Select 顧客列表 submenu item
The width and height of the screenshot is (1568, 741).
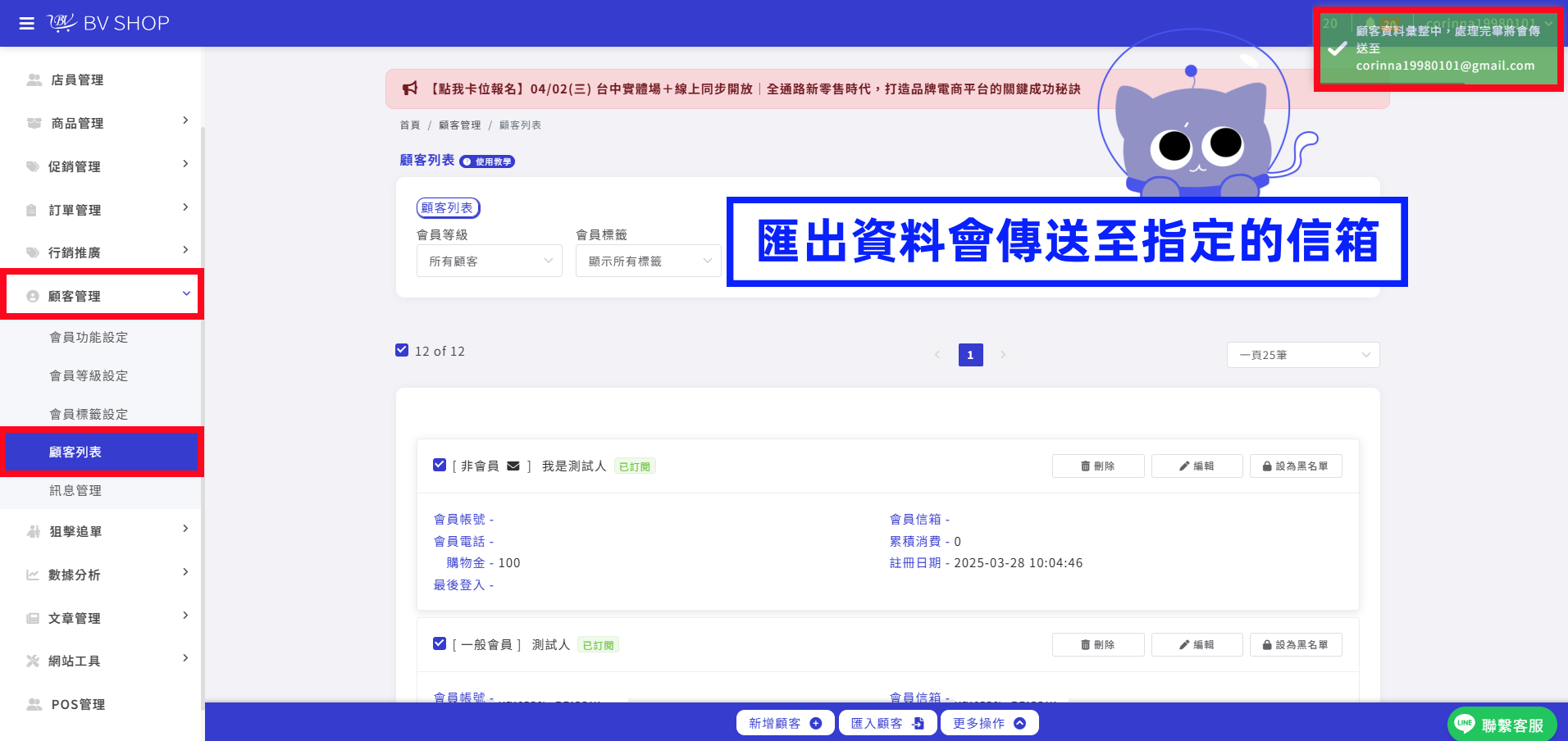(102, 452)
